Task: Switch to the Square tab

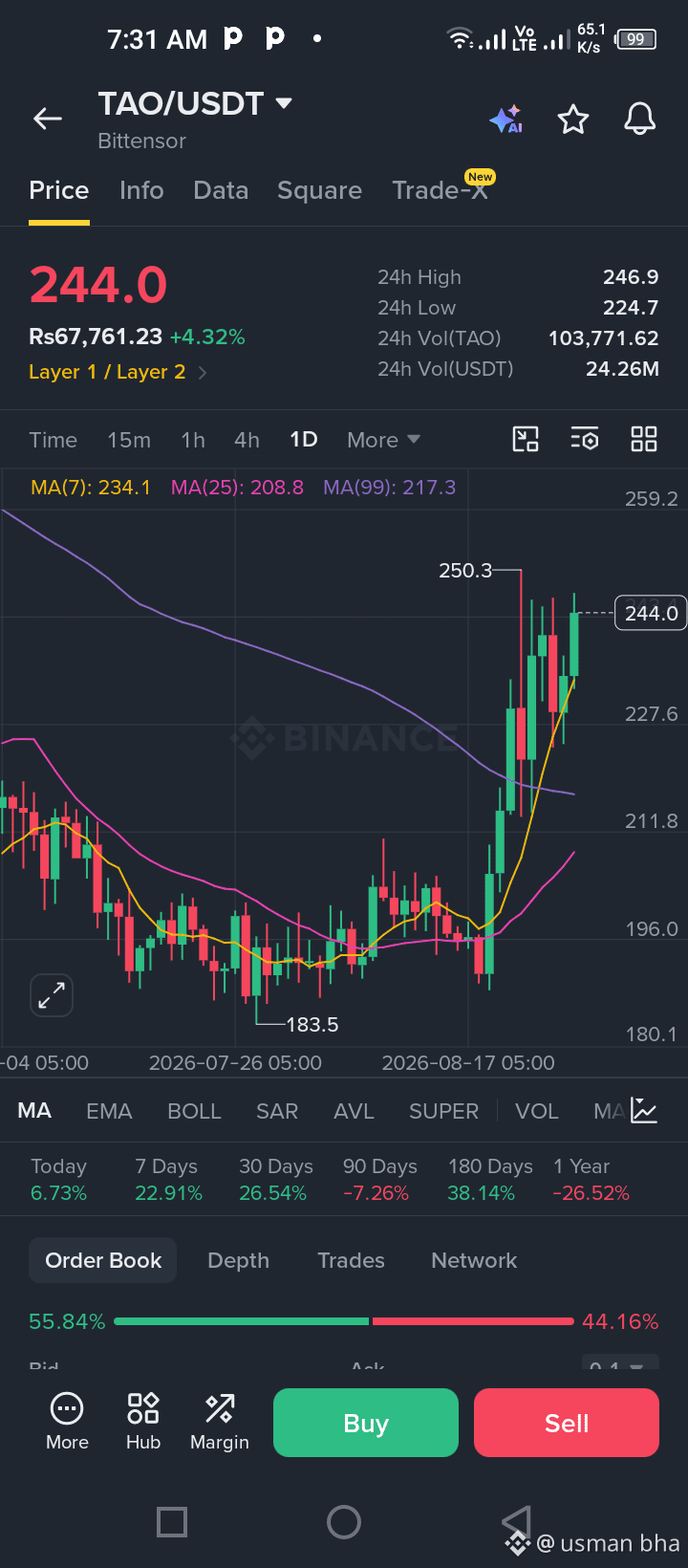Action: 319,190
